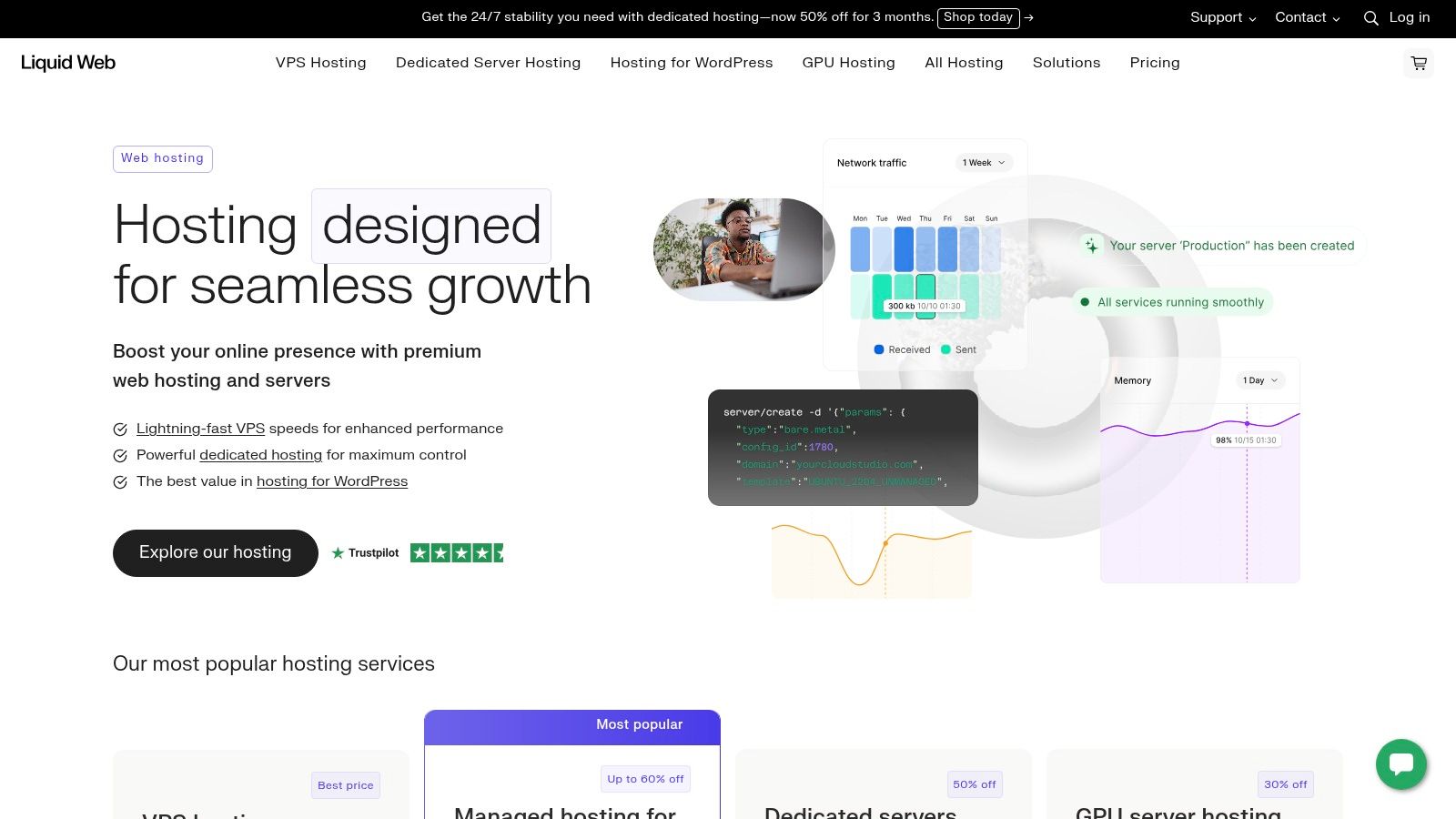Follow the hosting for WordPress link
The width and height of the screenshot is (1456, 819).
(x=332, y=481)
